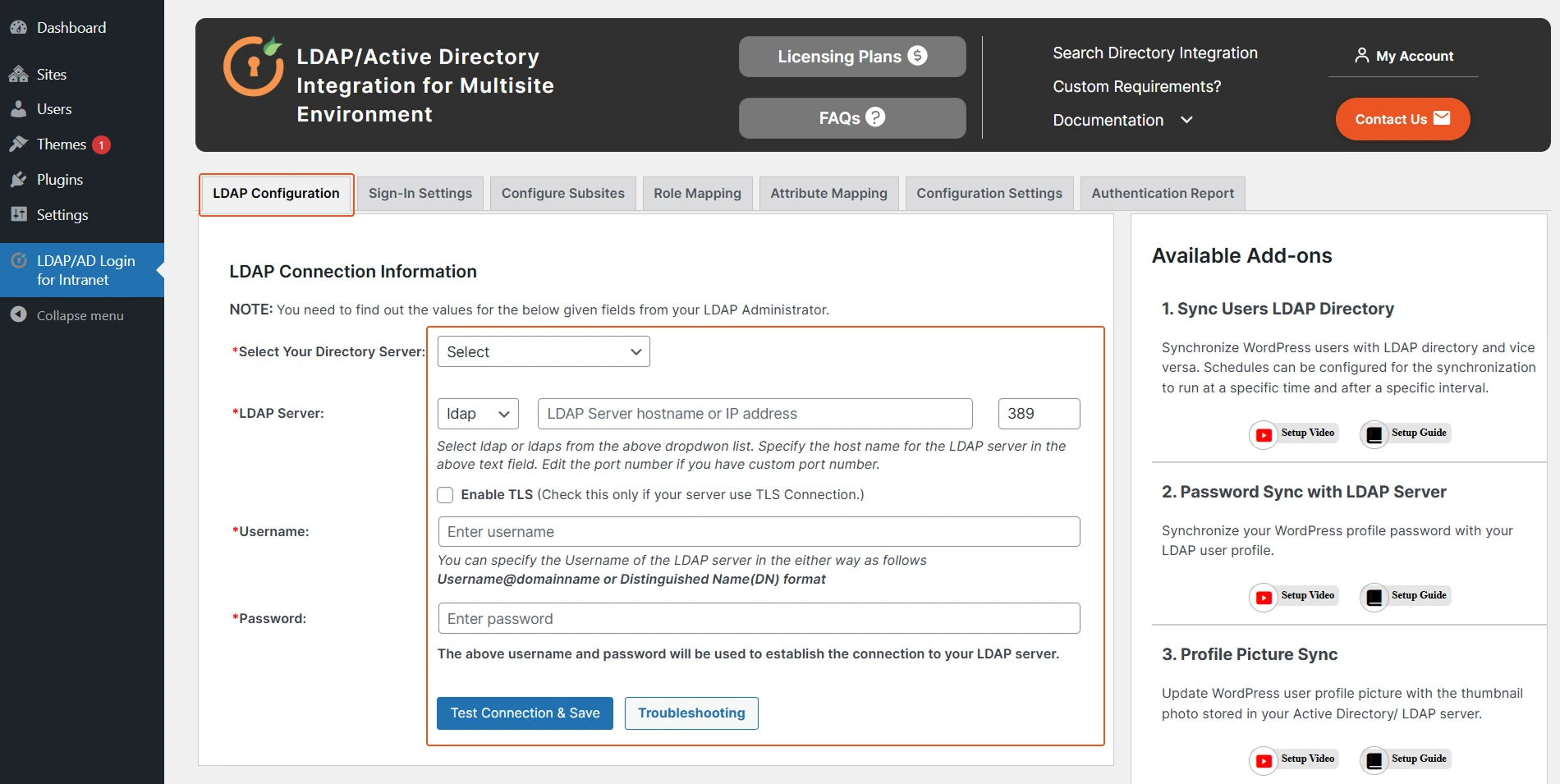The height and width of the screenshot is (784, 1560).
Task: Click the My Account person icon
Action: tap(1361, 56)
